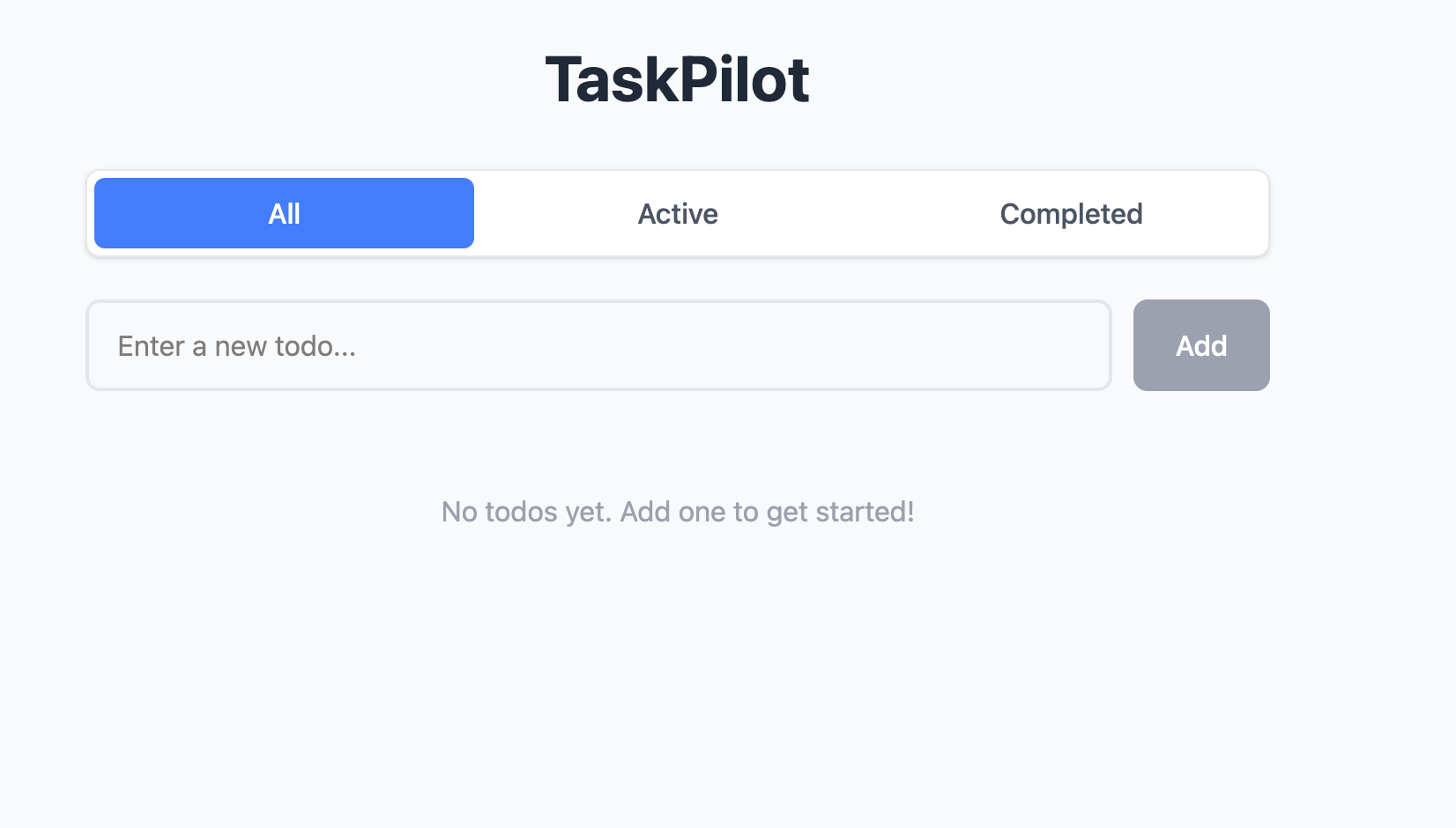The width and height of the screenshot is (1456, 828).
Task: Switch to the Completed filter tab
Action: point(1071,213)
